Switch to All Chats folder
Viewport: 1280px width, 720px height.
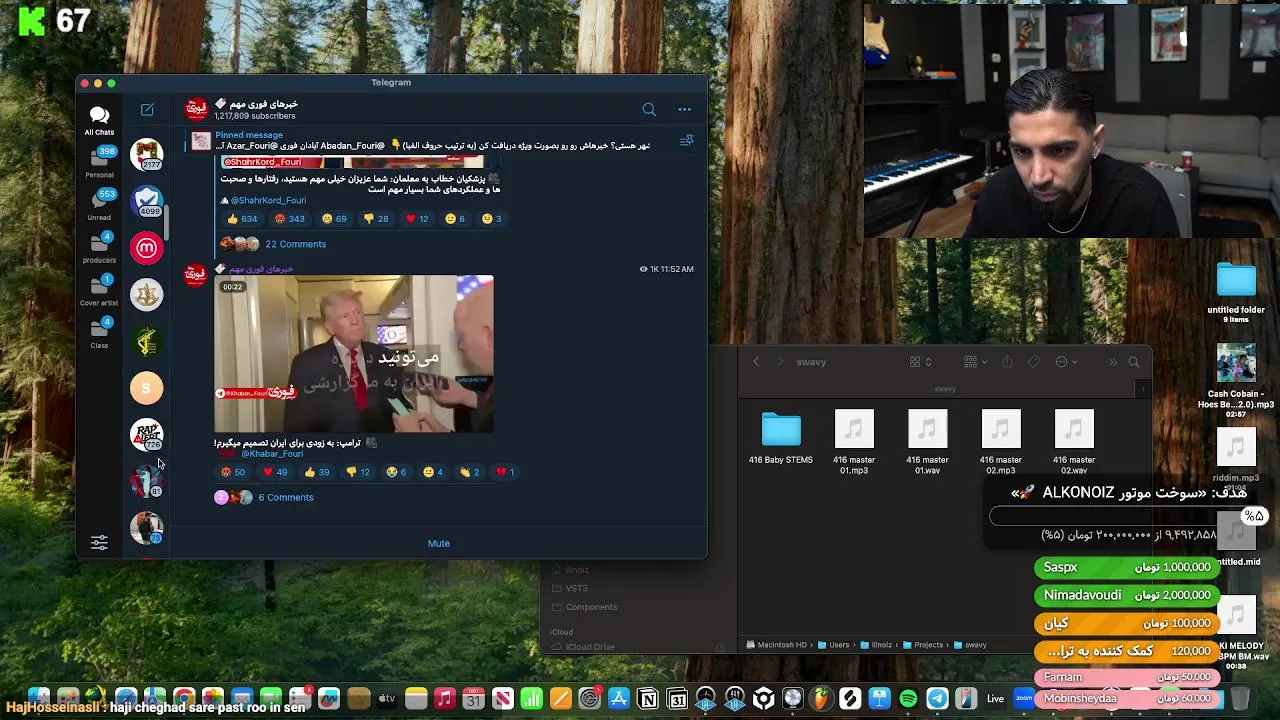pos(99,120)
